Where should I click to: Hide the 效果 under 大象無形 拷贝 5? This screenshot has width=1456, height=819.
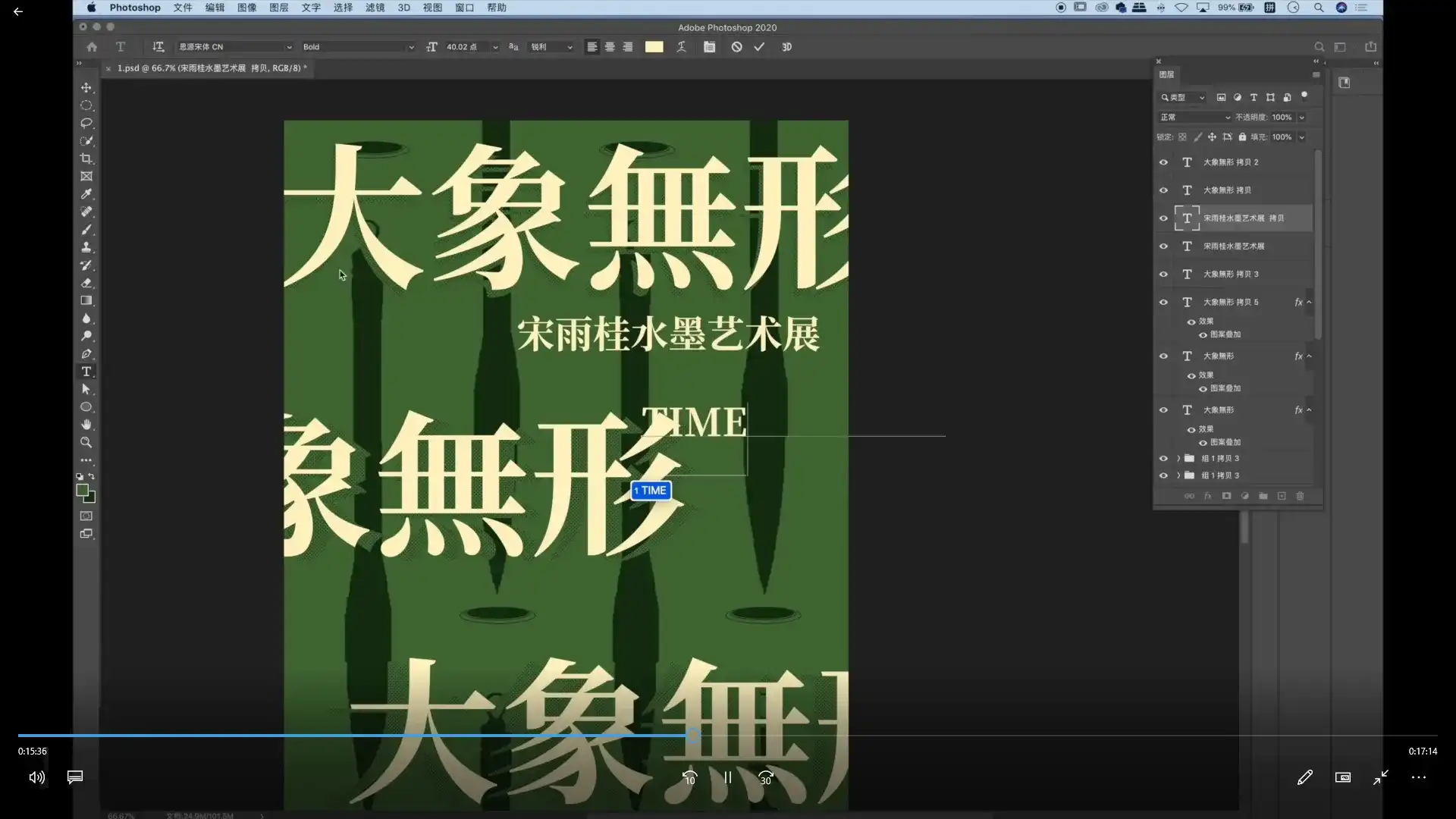click(1191, 321)
